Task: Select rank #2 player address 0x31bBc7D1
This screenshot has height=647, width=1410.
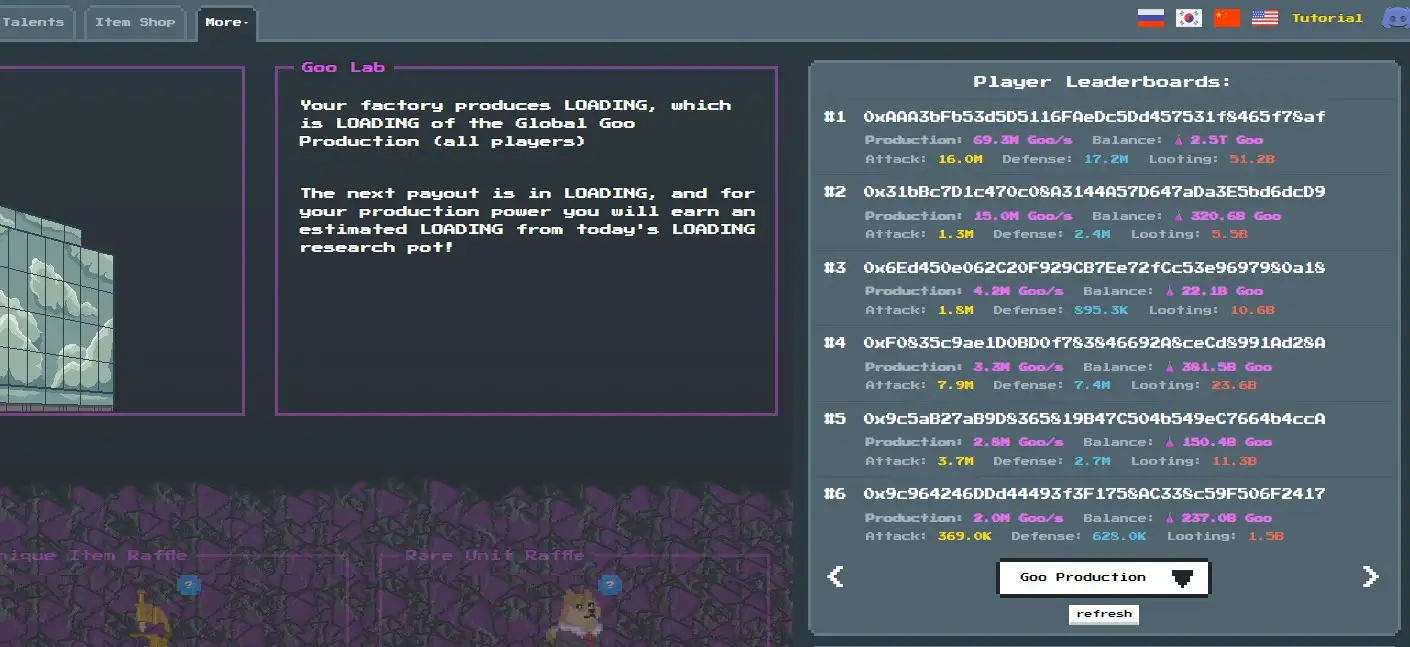Action: click(x=1094, y=192)
